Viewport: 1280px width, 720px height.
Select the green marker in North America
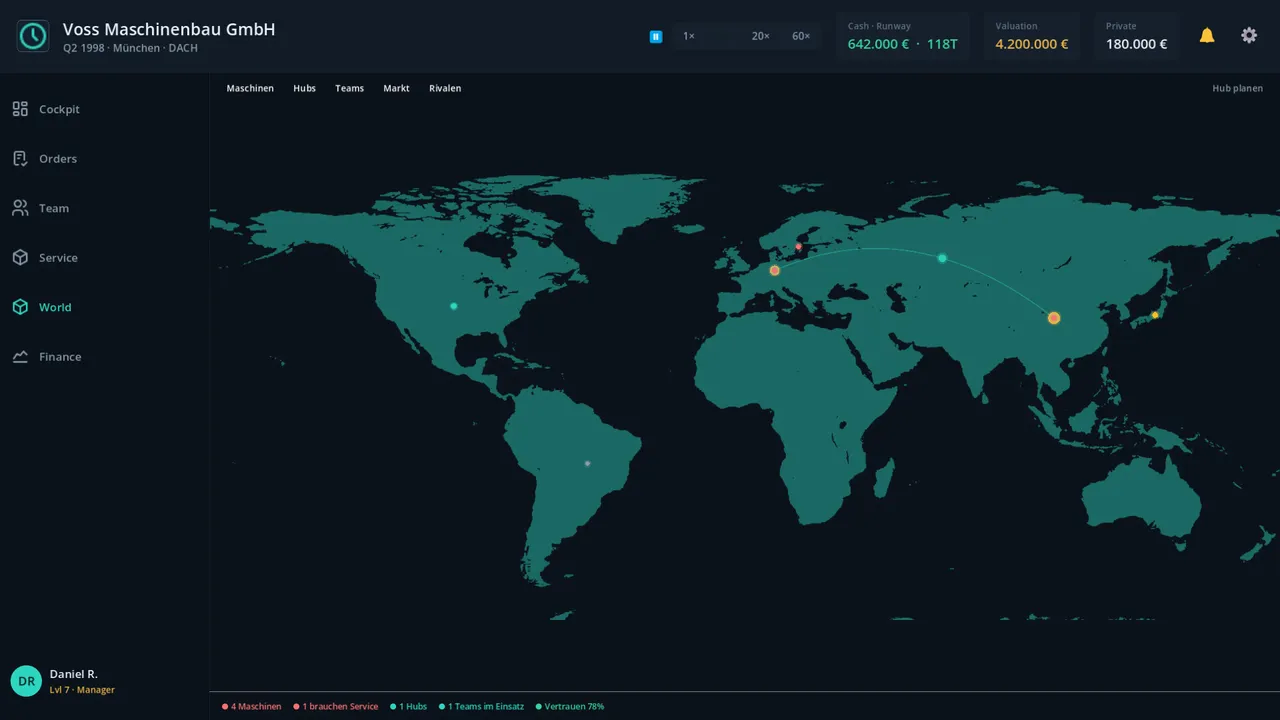click(454, 306)
